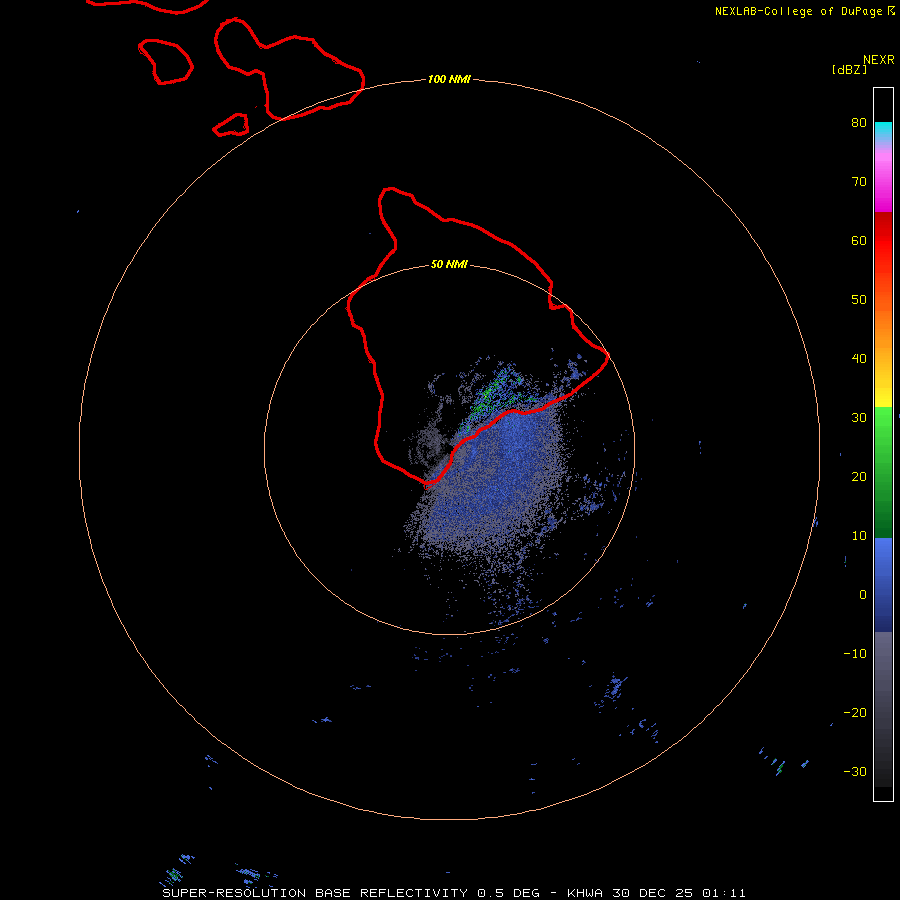
Task: Click the 50 NMI range ring label
Action: coord(449,265)
